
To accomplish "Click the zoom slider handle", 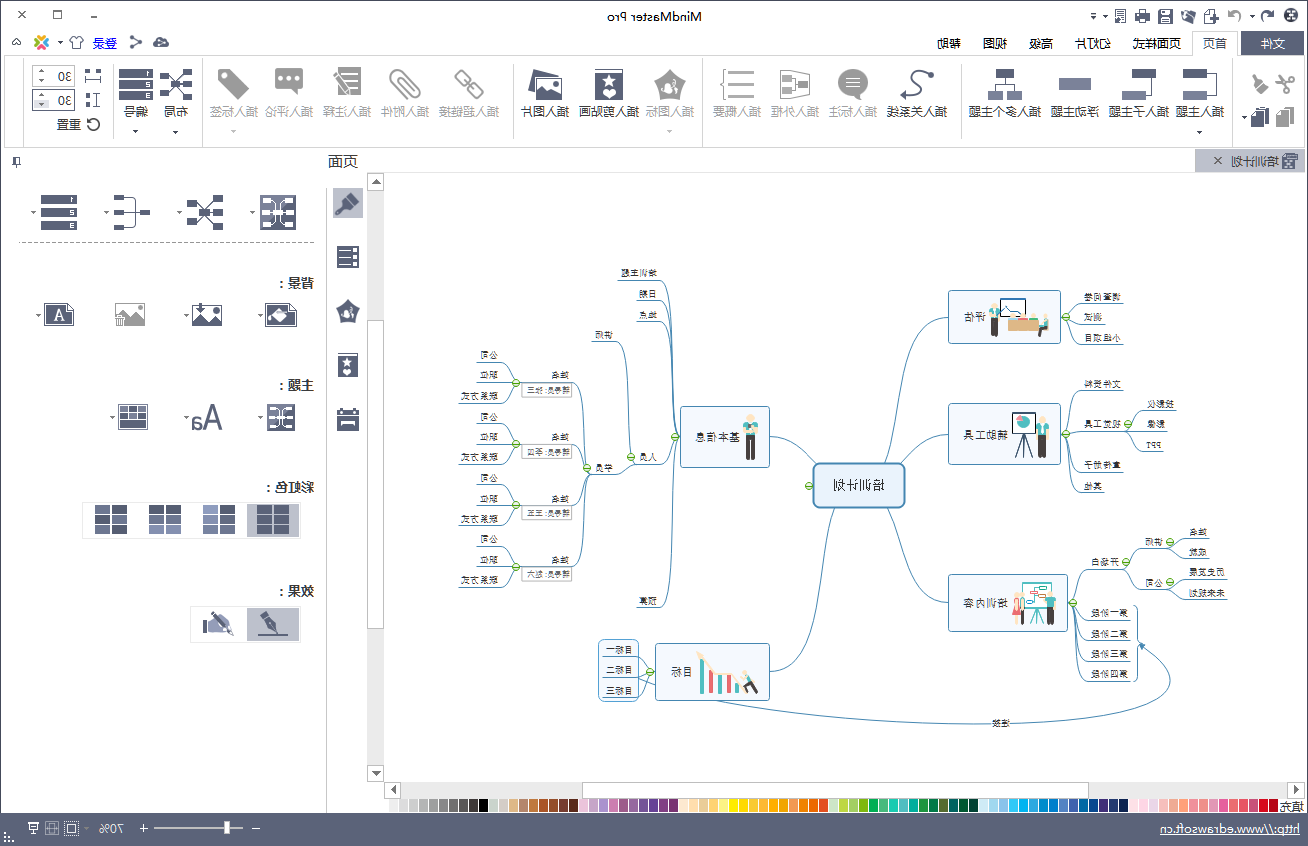I will 229,828.
